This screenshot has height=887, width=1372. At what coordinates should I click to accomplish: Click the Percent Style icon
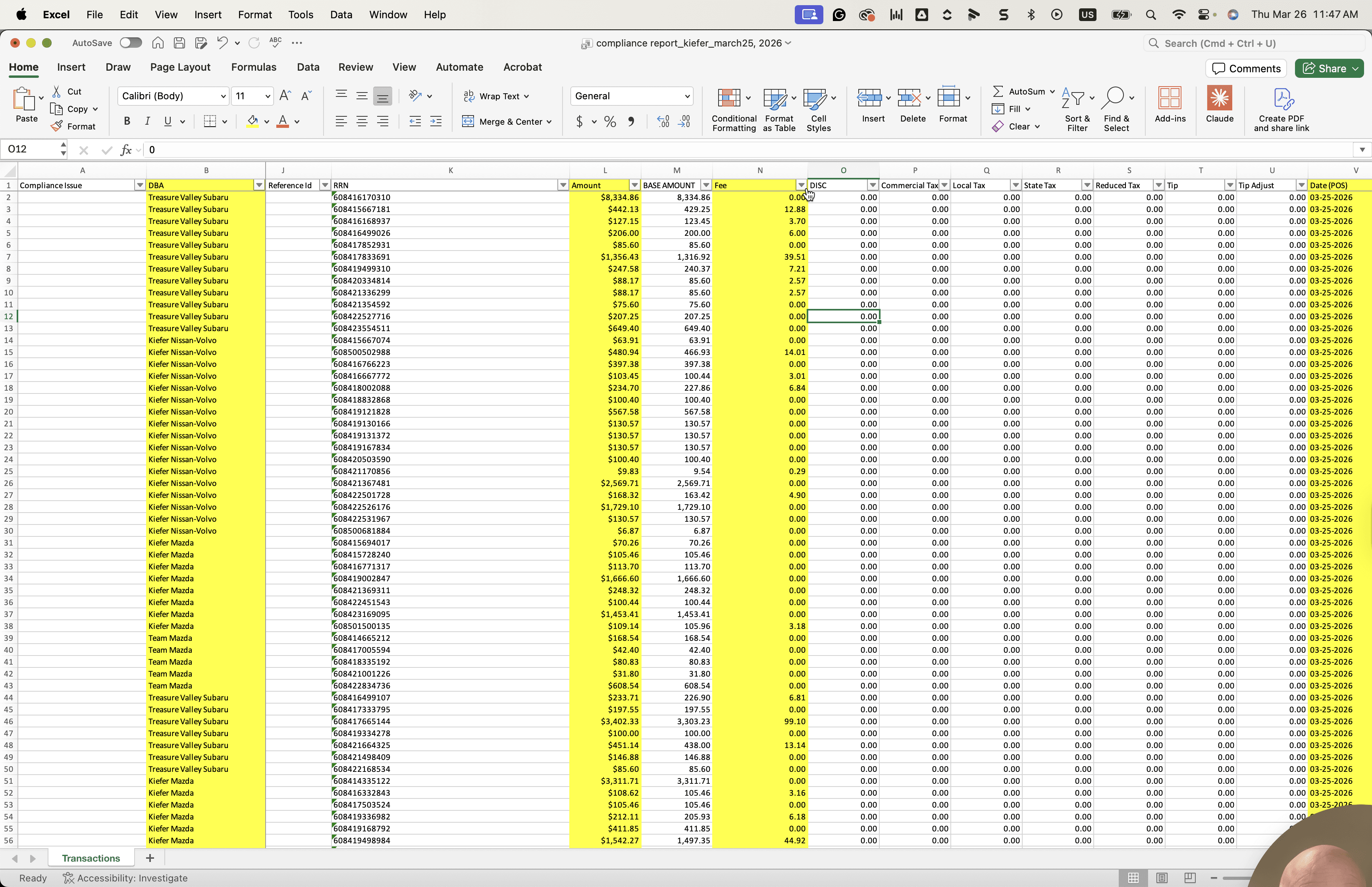[x=610, y=121]
